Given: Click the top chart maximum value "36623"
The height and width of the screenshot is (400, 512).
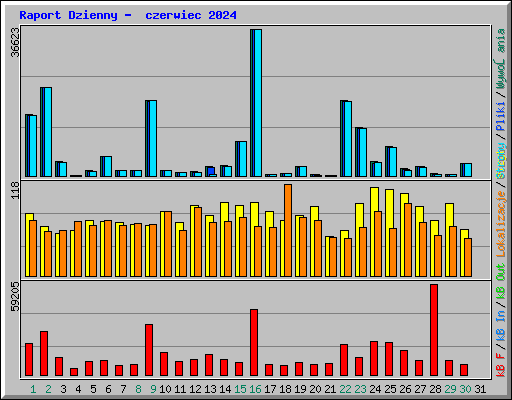Looking at the screenshot, I should [x=15, y=43].
